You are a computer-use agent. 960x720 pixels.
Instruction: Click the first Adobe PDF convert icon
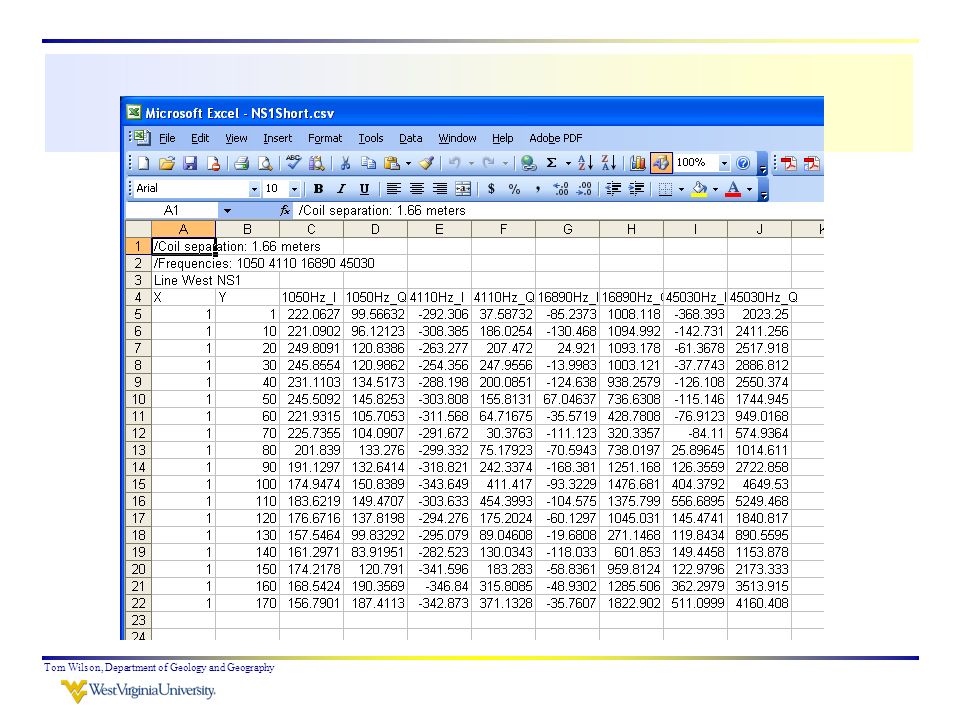coord(789,163)
